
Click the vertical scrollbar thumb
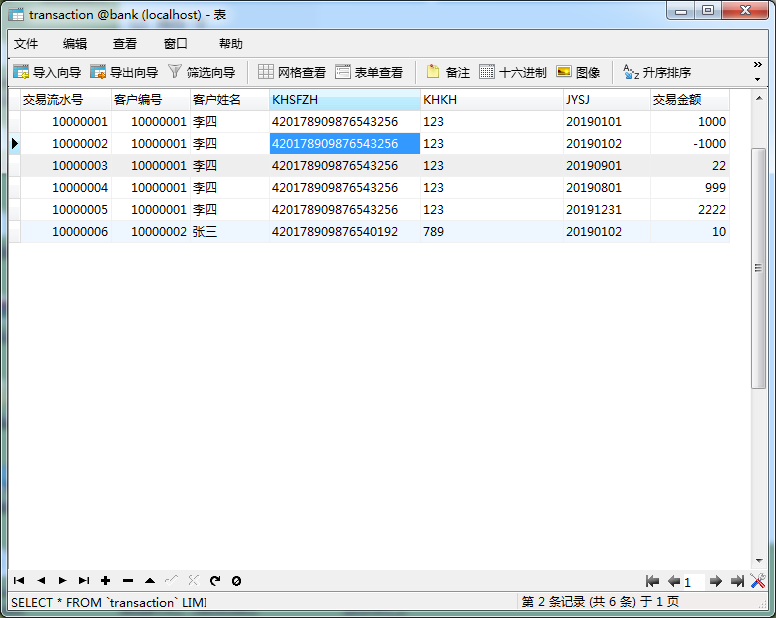(758, 268)
